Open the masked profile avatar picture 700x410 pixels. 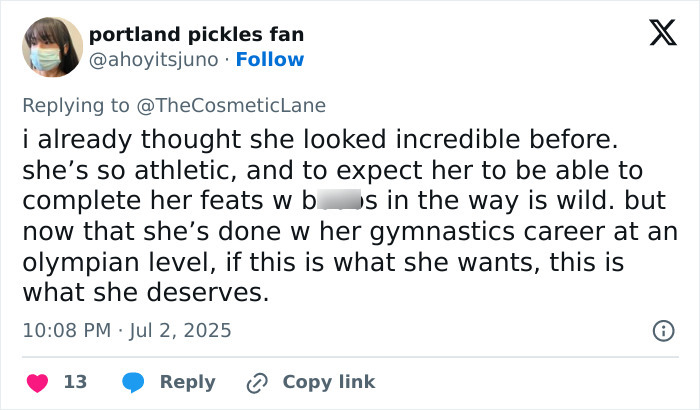[x=51, y=47]
